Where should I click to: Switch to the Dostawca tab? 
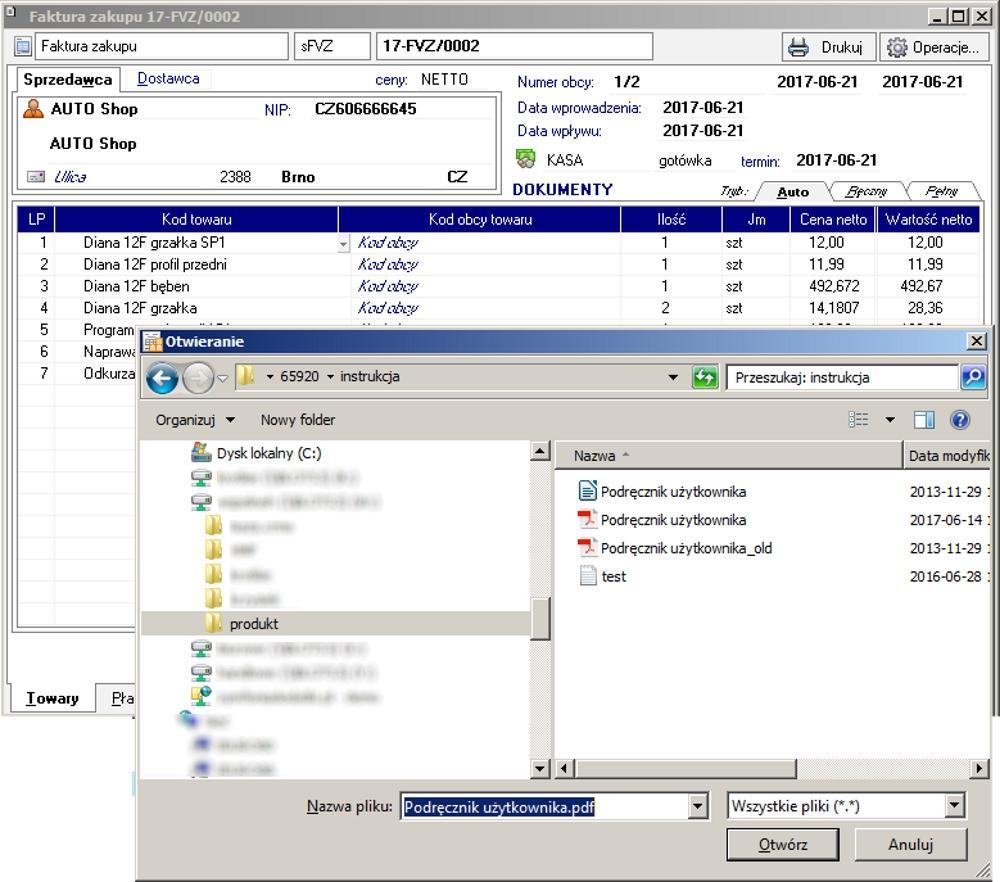click(x=168, y=78)
